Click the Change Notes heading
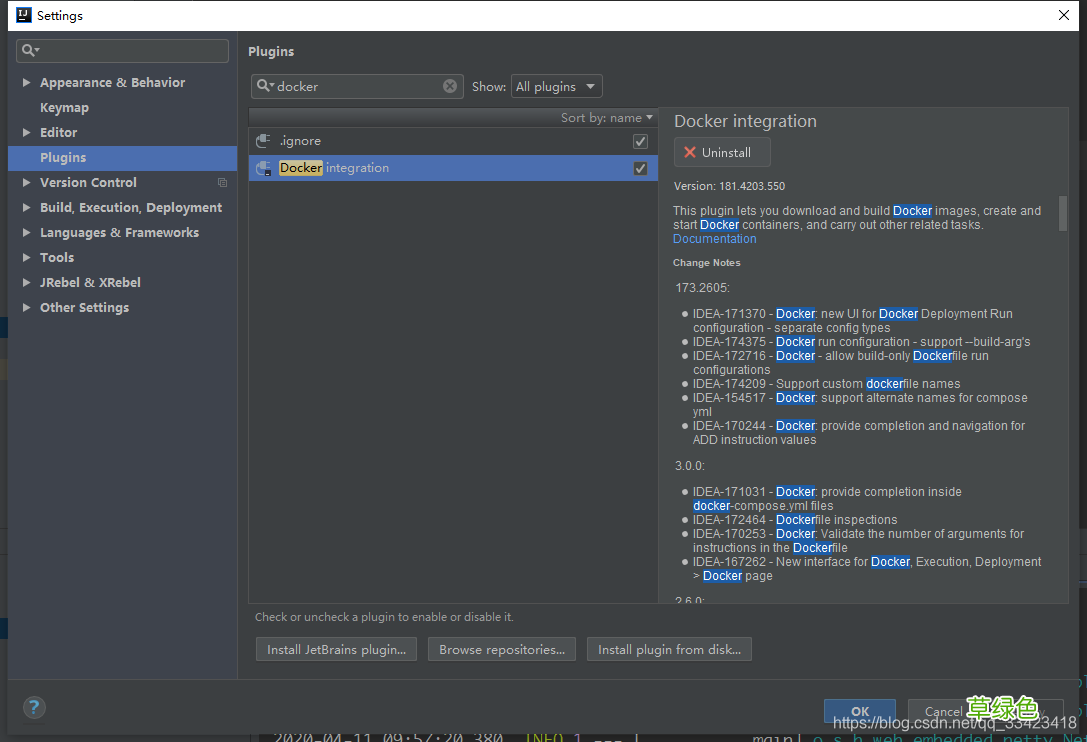 click(706, 263)
